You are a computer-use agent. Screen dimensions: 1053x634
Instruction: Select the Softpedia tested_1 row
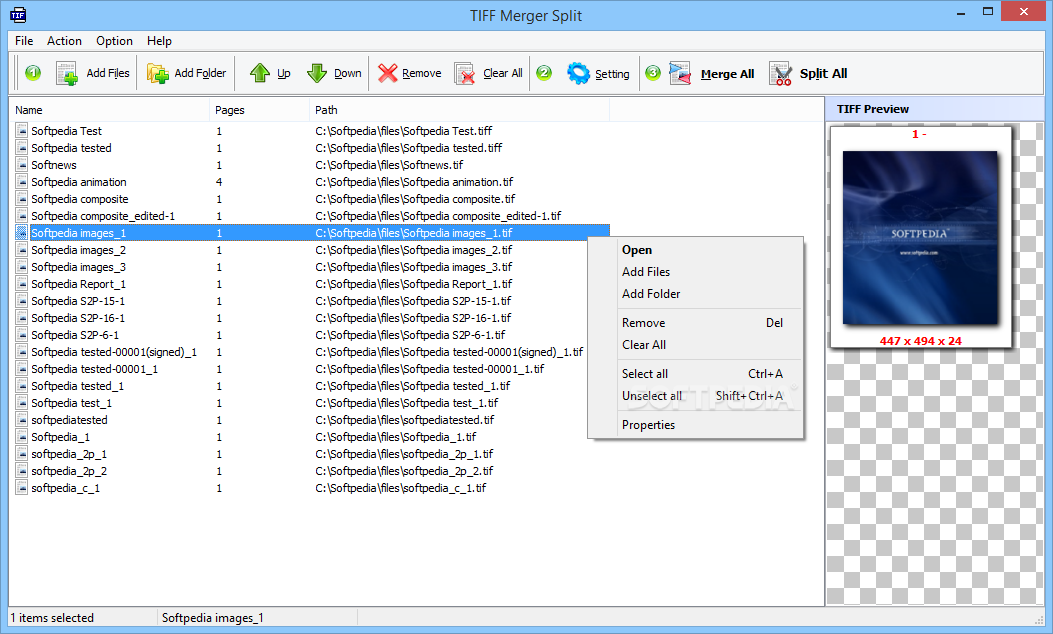pyautogui.click(x=312, y=386)
